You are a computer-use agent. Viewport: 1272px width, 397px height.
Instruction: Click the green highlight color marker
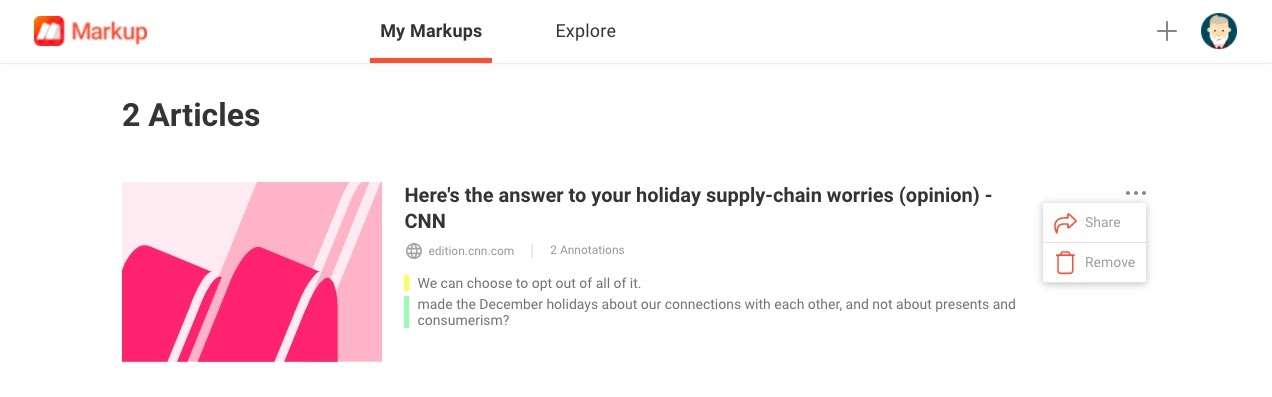click(x=407, y=312)
